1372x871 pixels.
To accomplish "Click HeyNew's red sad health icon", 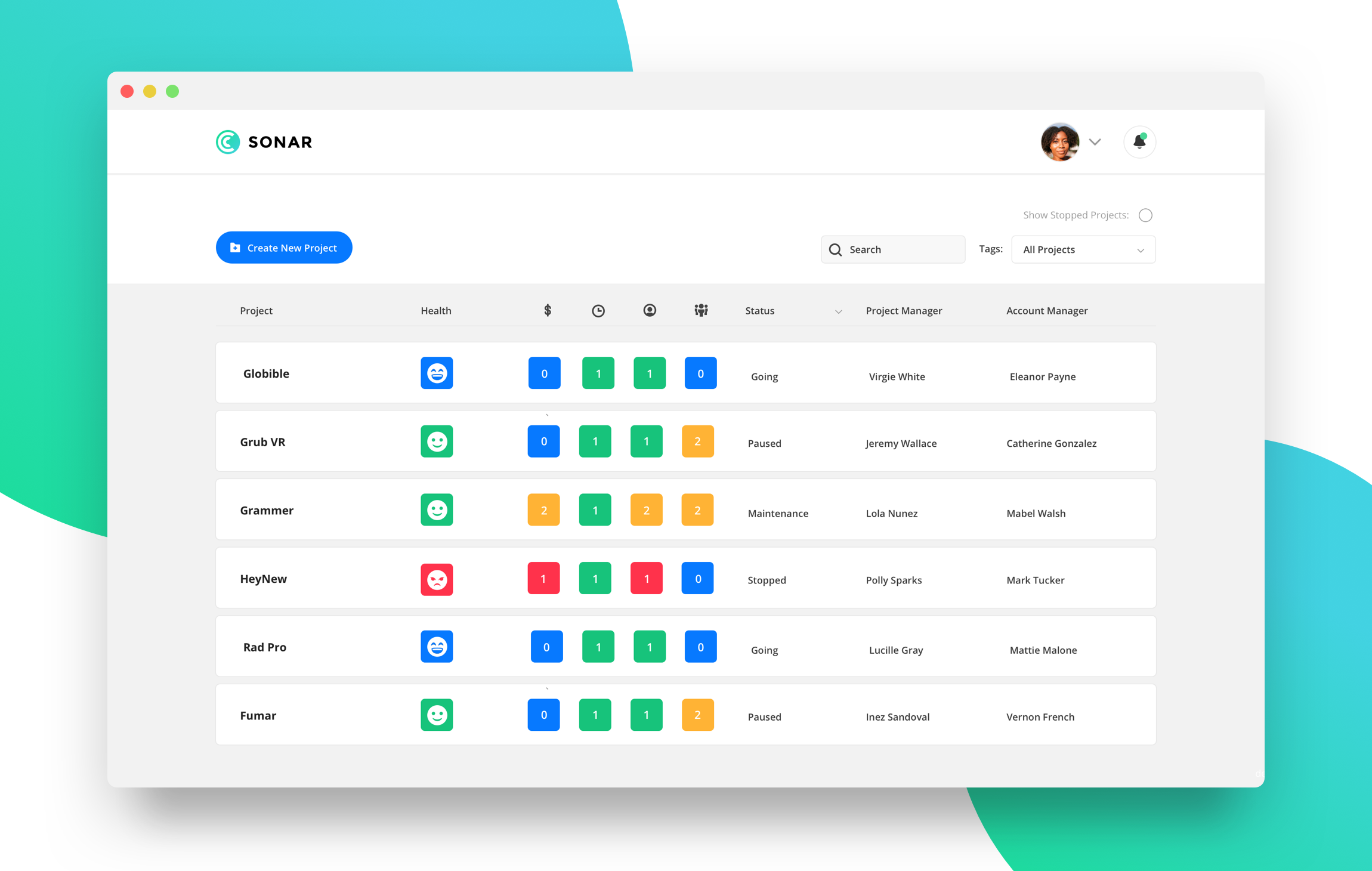I will pos(437,578).
